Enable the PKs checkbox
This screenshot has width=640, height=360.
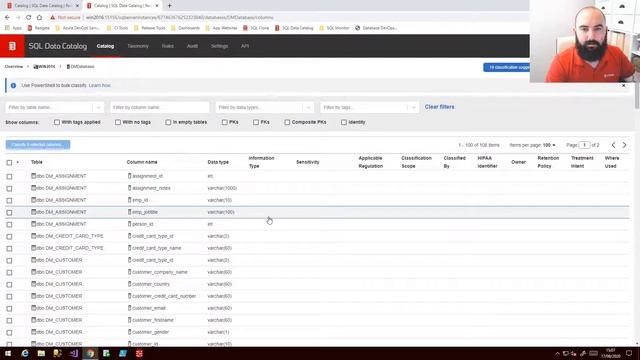(x=224, y=122)
